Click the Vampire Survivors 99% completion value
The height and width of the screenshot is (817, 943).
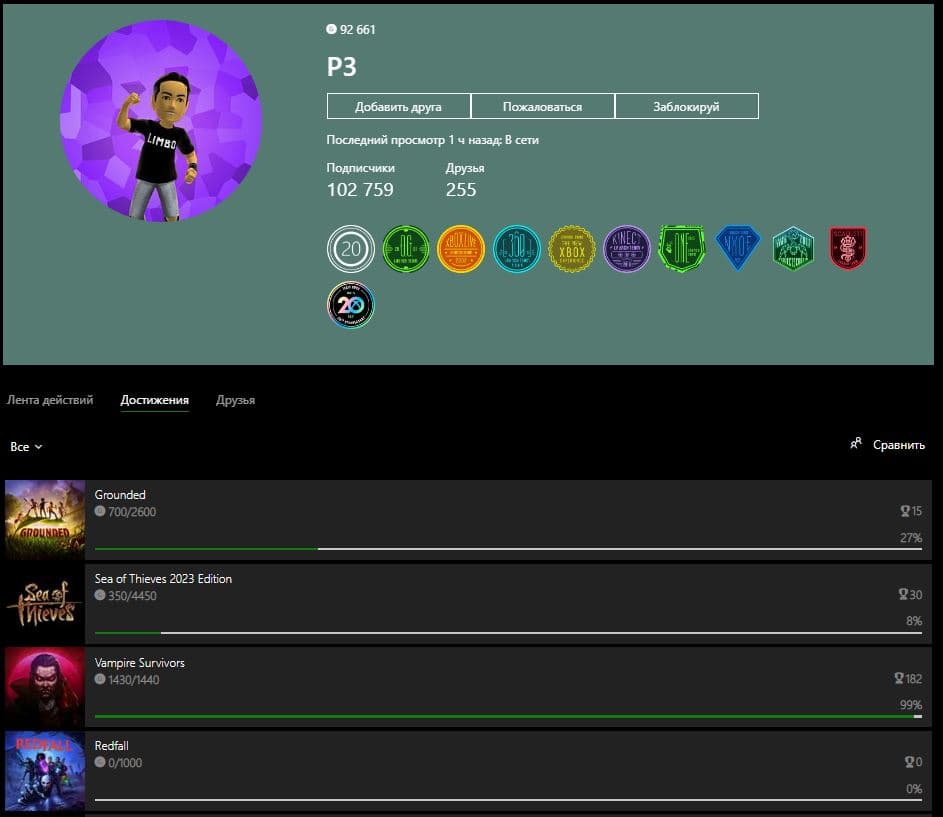point(911,705)
